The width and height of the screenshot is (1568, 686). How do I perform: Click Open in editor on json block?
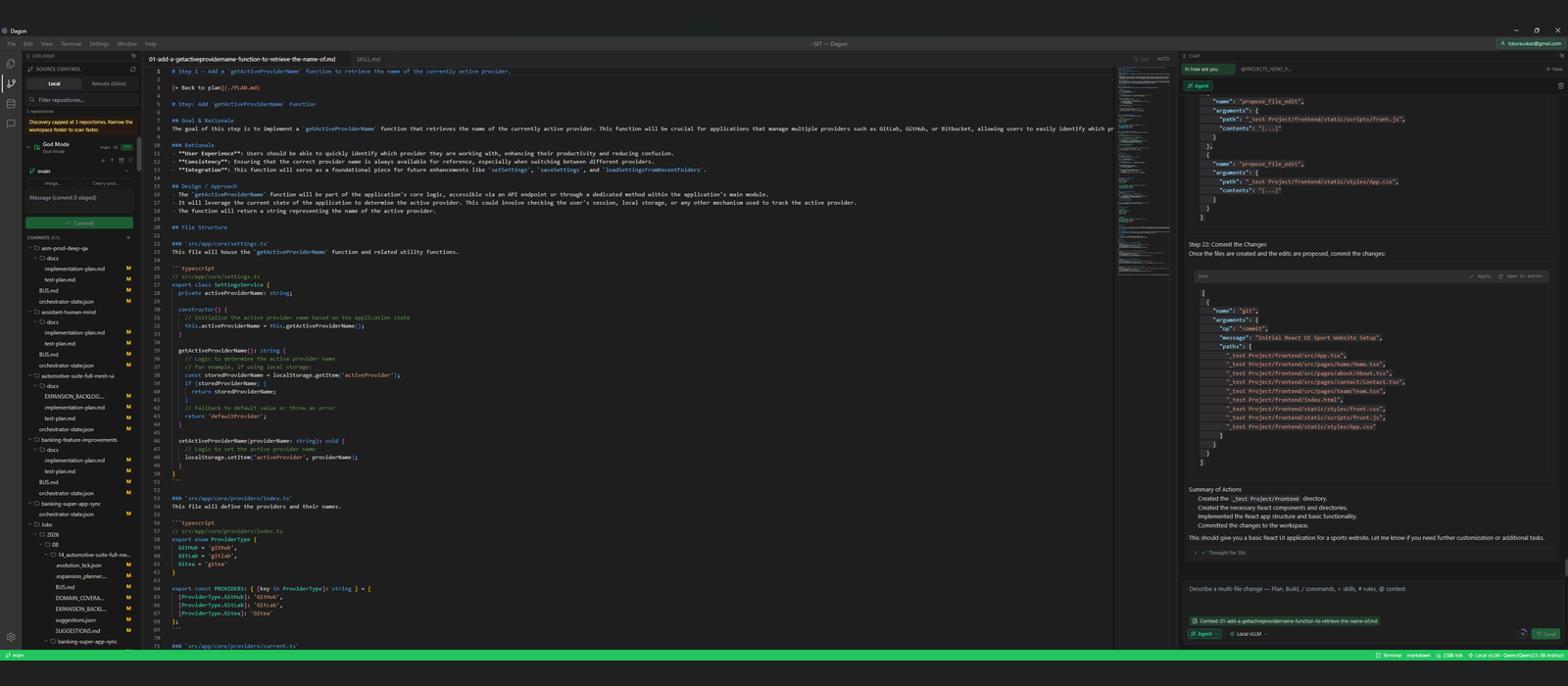click(x=1520, y=276)
